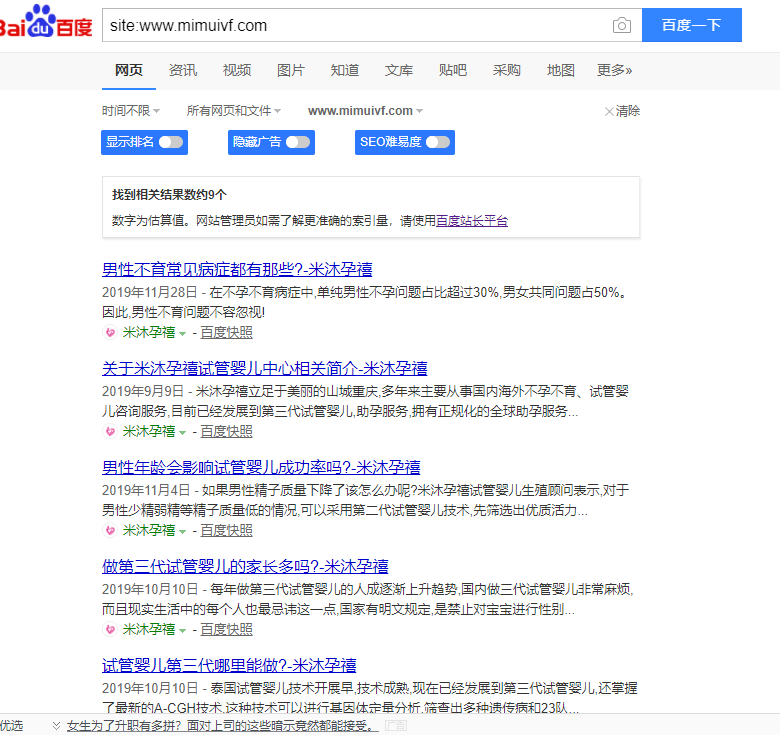780x735 pixels.
Task: Open result 关于米沐孕禧试管婴儿中心相关简介
Action: [x=265, y=368]
